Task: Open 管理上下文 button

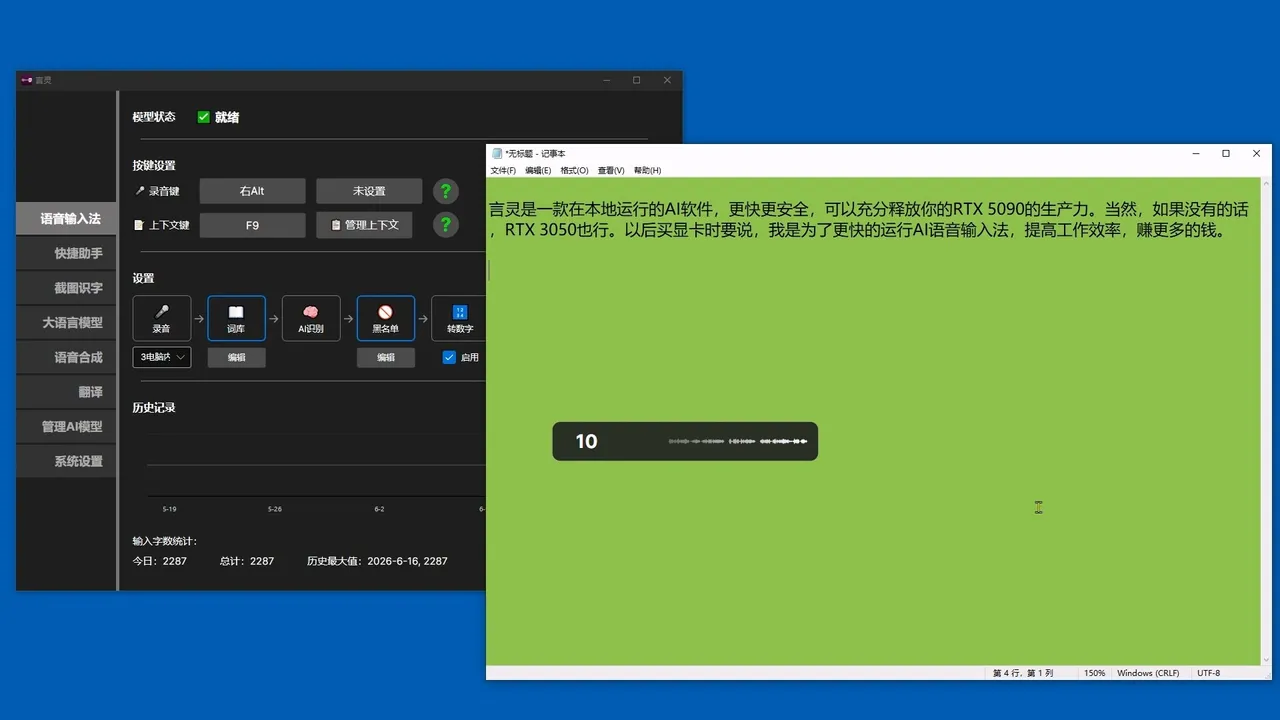Action: point(364,225)
